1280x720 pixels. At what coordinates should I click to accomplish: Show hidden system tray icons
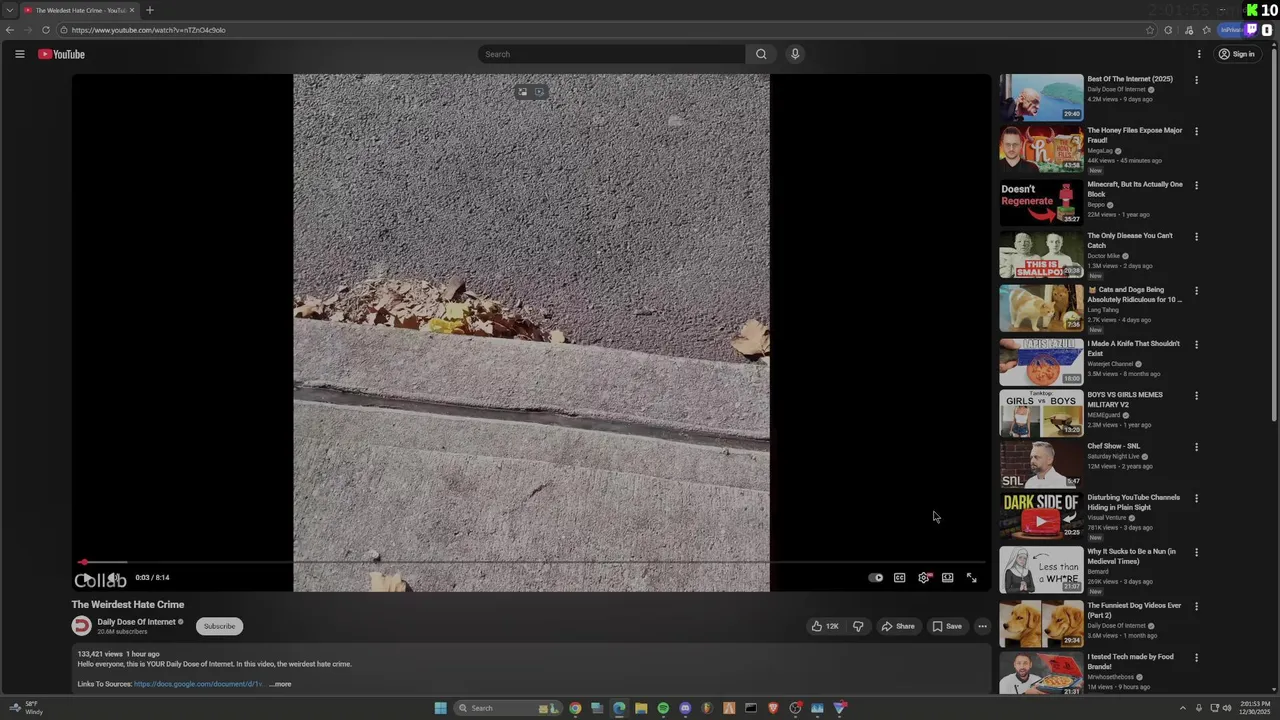tap(1182, 708)
